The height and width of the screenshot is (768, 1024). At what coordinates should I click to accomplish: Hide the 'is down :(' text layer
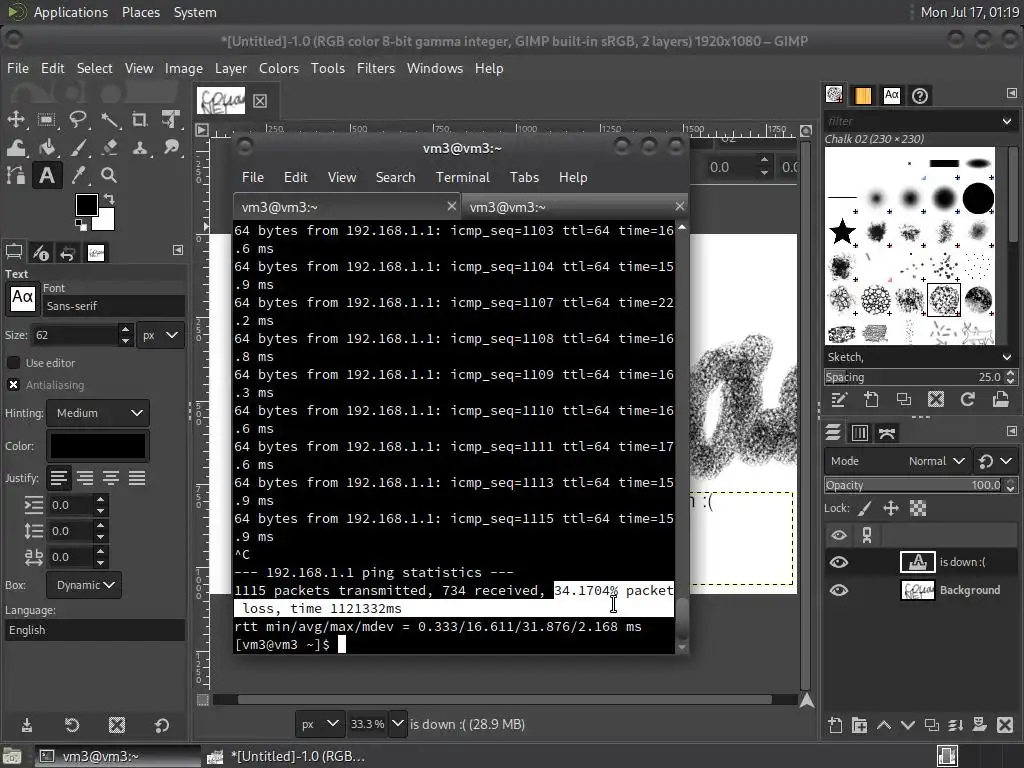(839, 562)
